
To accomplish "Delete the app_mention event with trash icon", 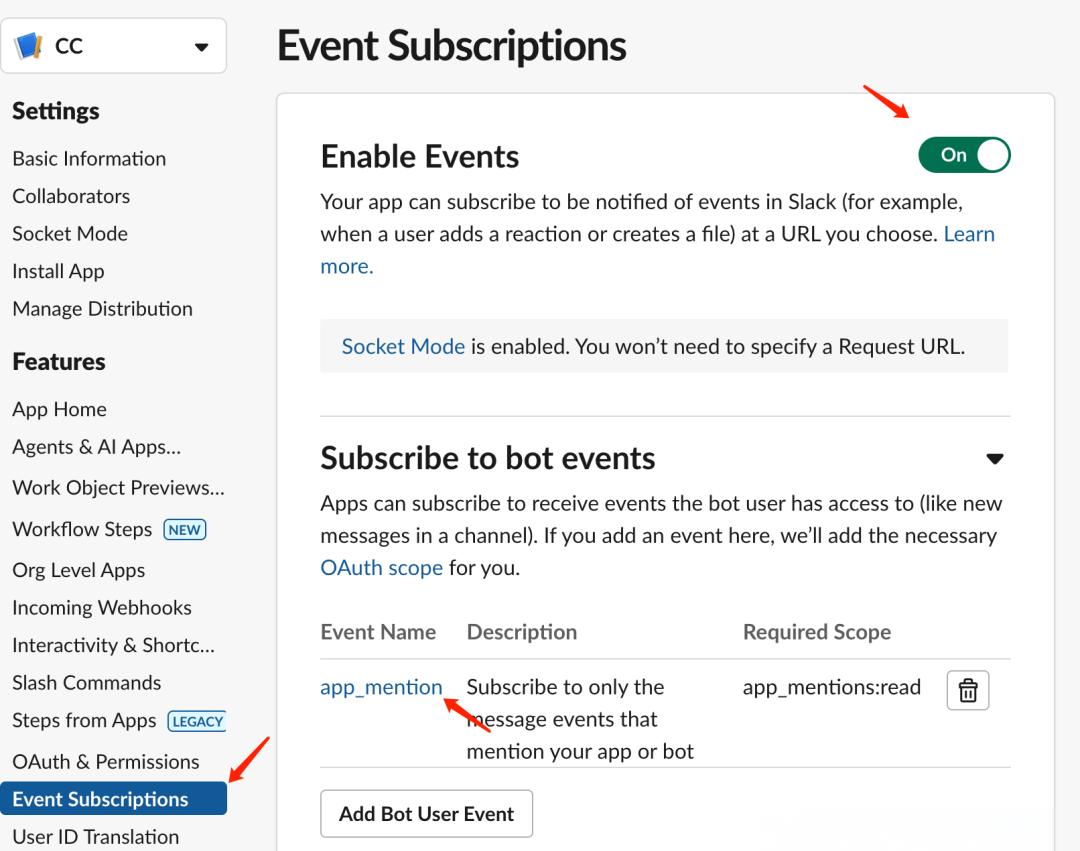I will point(968,690).
